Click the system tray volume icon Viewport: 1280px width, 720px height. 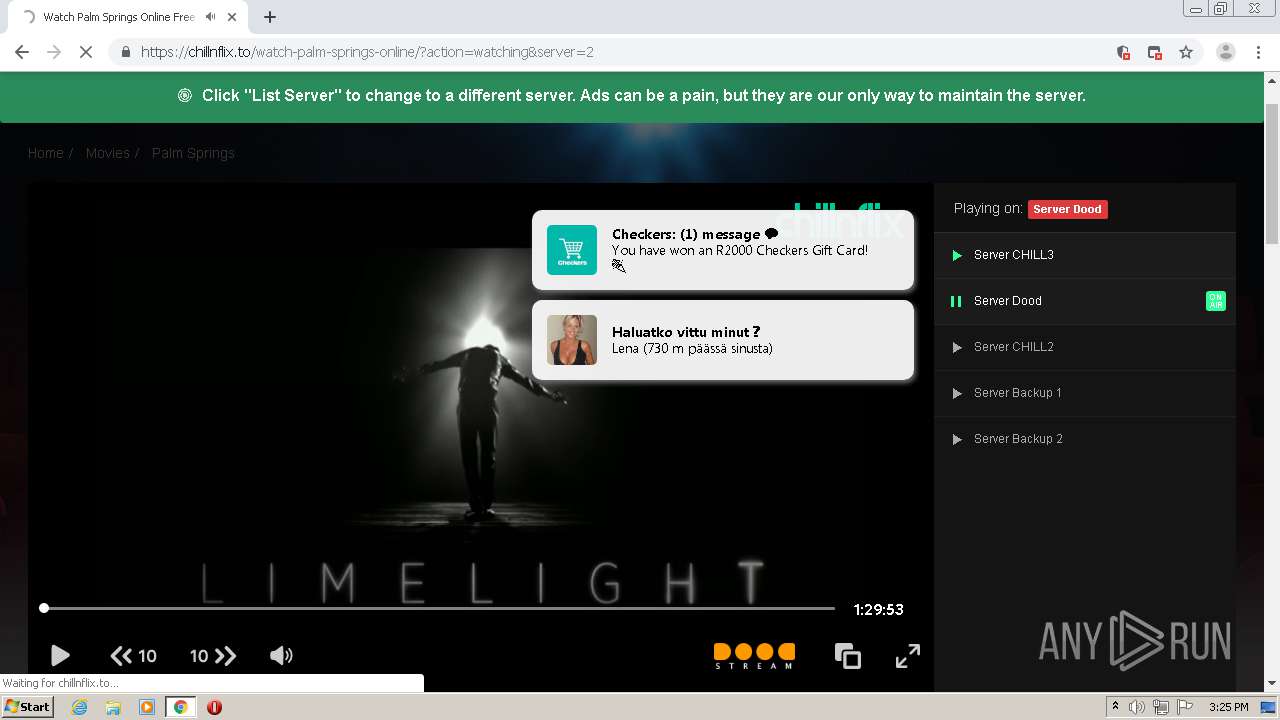tap(1137, 707)
